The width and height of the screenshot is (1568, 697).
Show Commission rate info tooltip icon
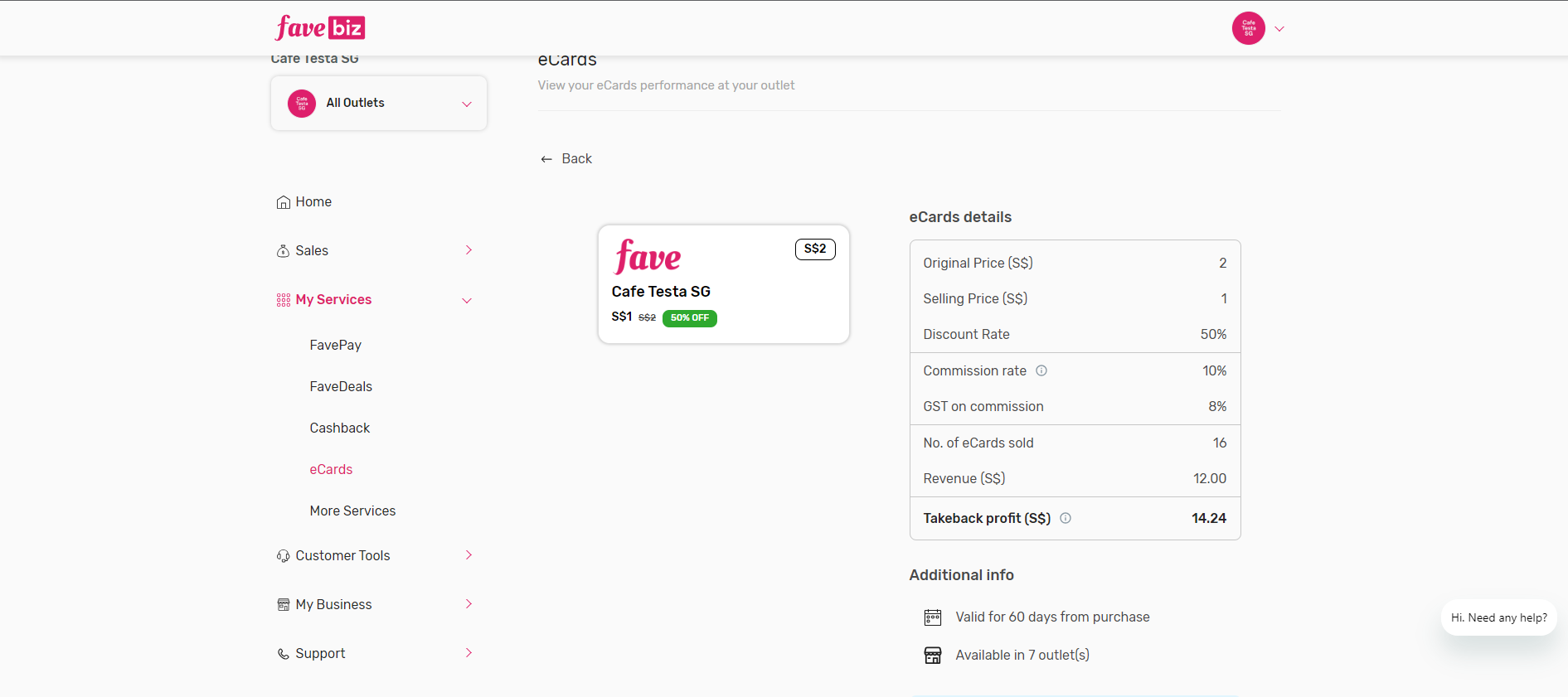(1041, 370)
